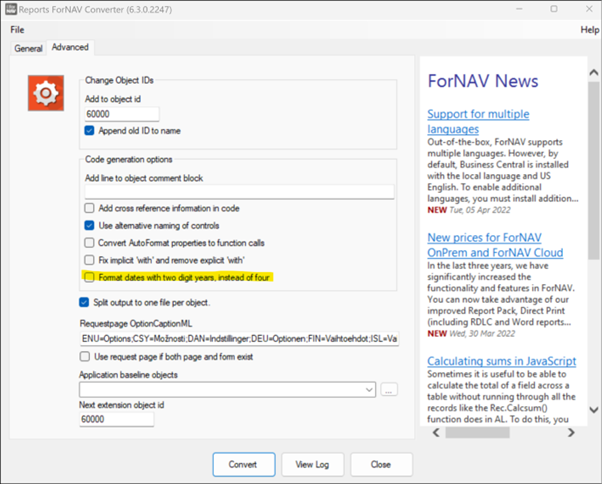Click the Next extension object id field
This screenshot has height=484, width=602.
tap(116, 419)
